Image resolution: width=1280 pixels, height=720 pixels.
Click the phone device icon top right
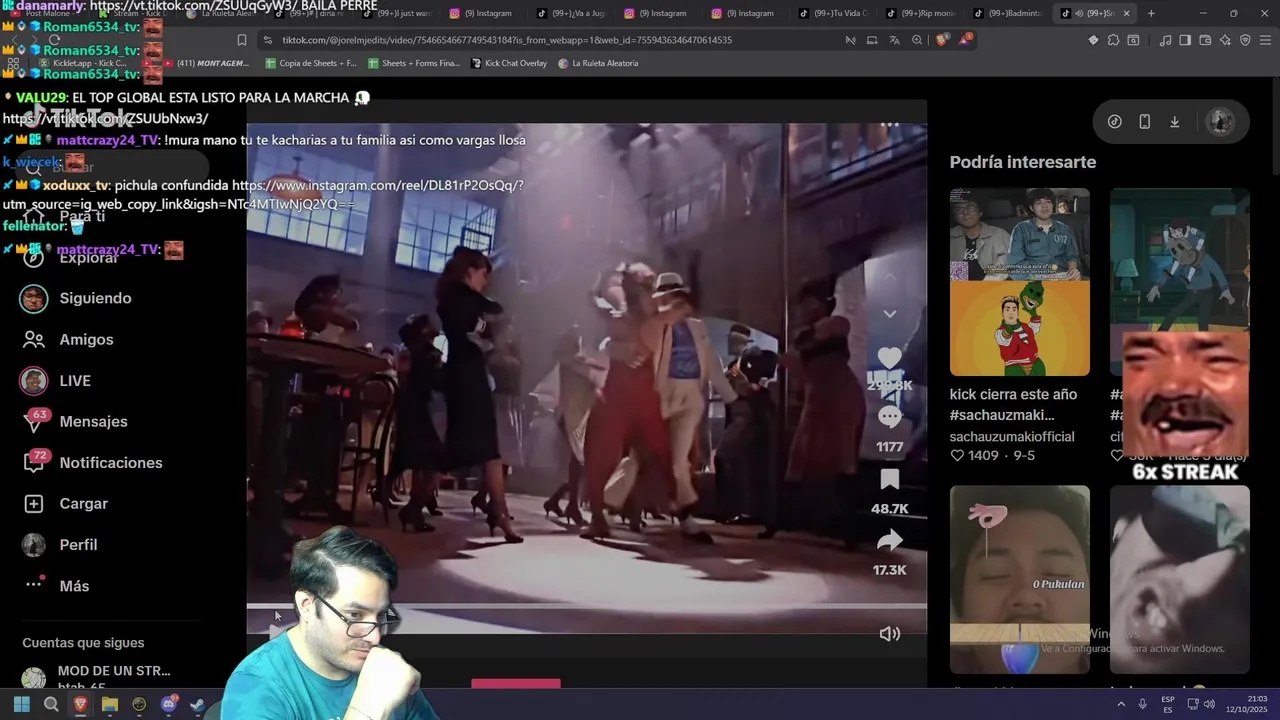1145,122
